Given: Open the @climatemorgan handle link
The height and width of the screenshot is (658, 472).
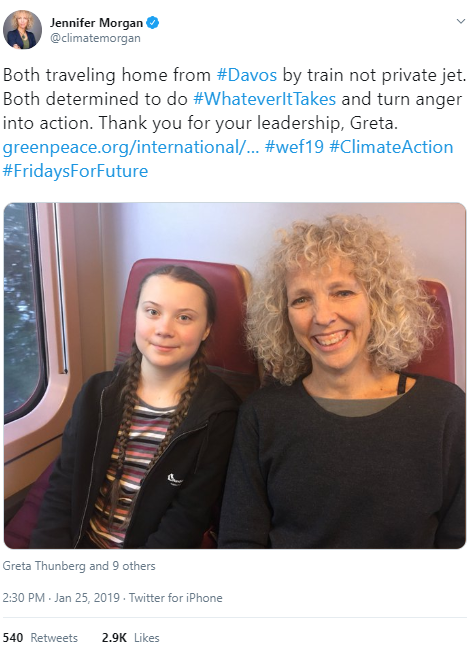Looking at the screenshot, I should coord(95,38).
